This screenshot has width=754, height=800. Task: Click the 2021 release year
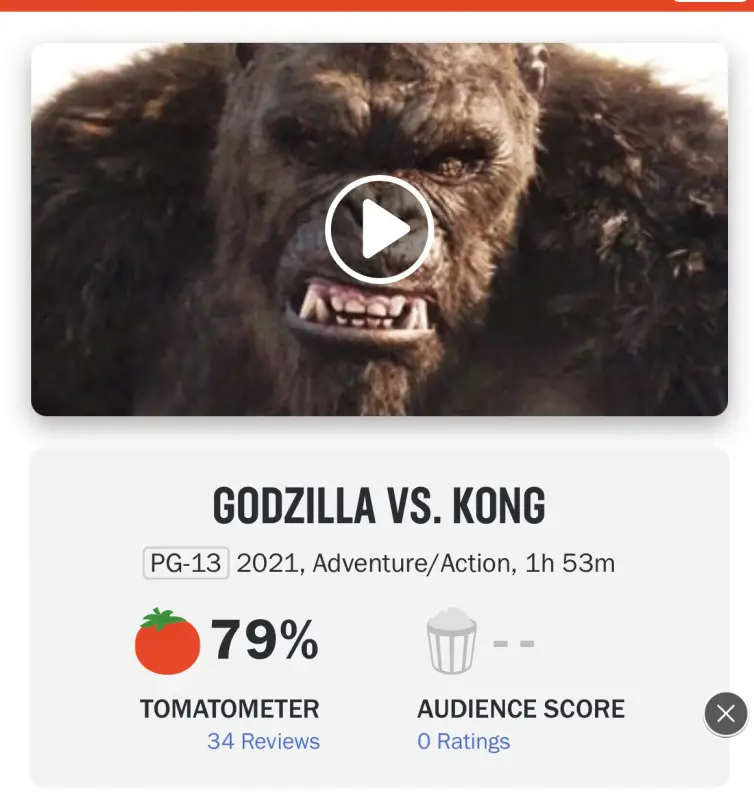(x=269, y=563)
